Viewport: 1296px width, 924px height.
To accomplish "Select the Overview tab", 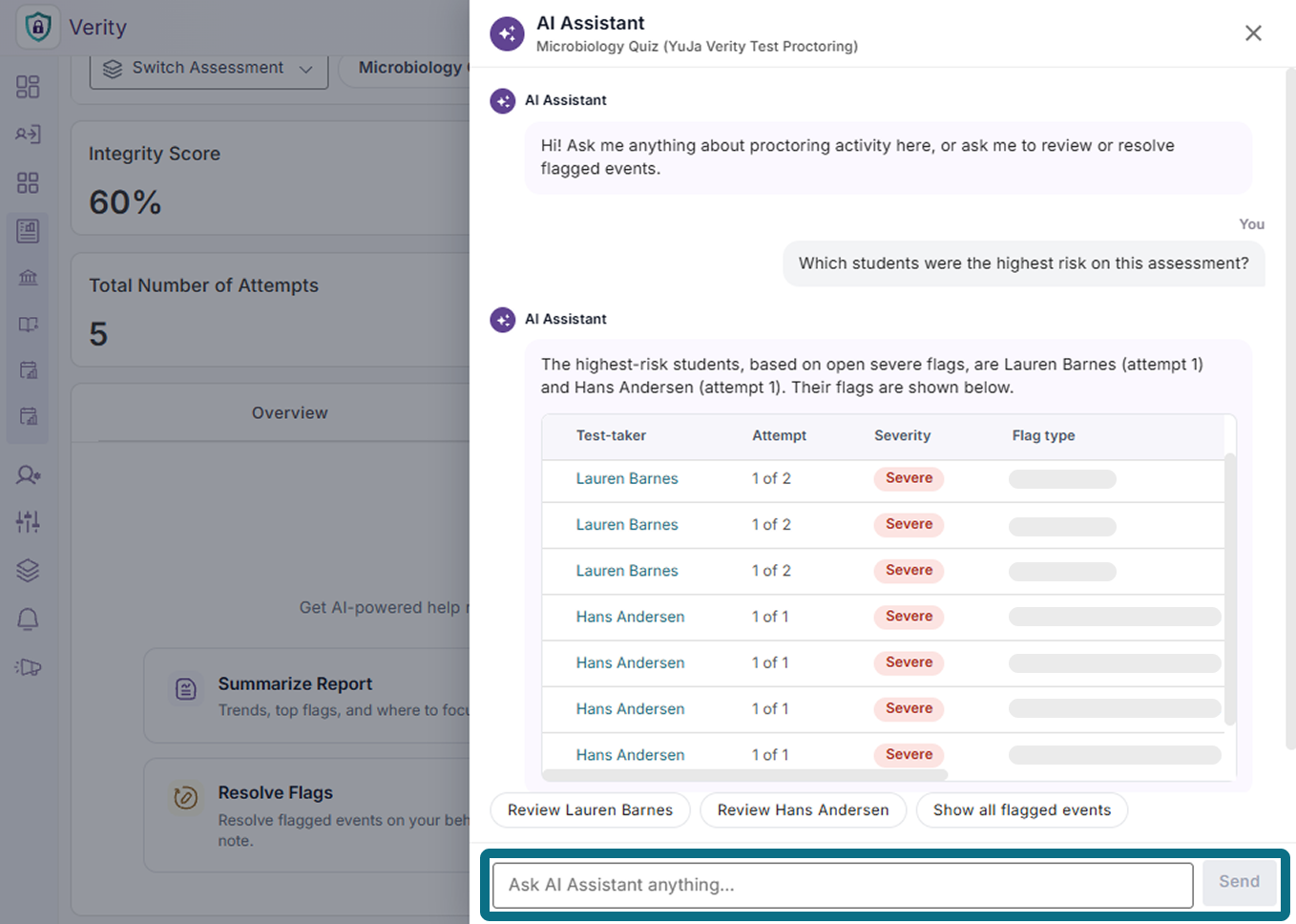I will tap(289, 412).
